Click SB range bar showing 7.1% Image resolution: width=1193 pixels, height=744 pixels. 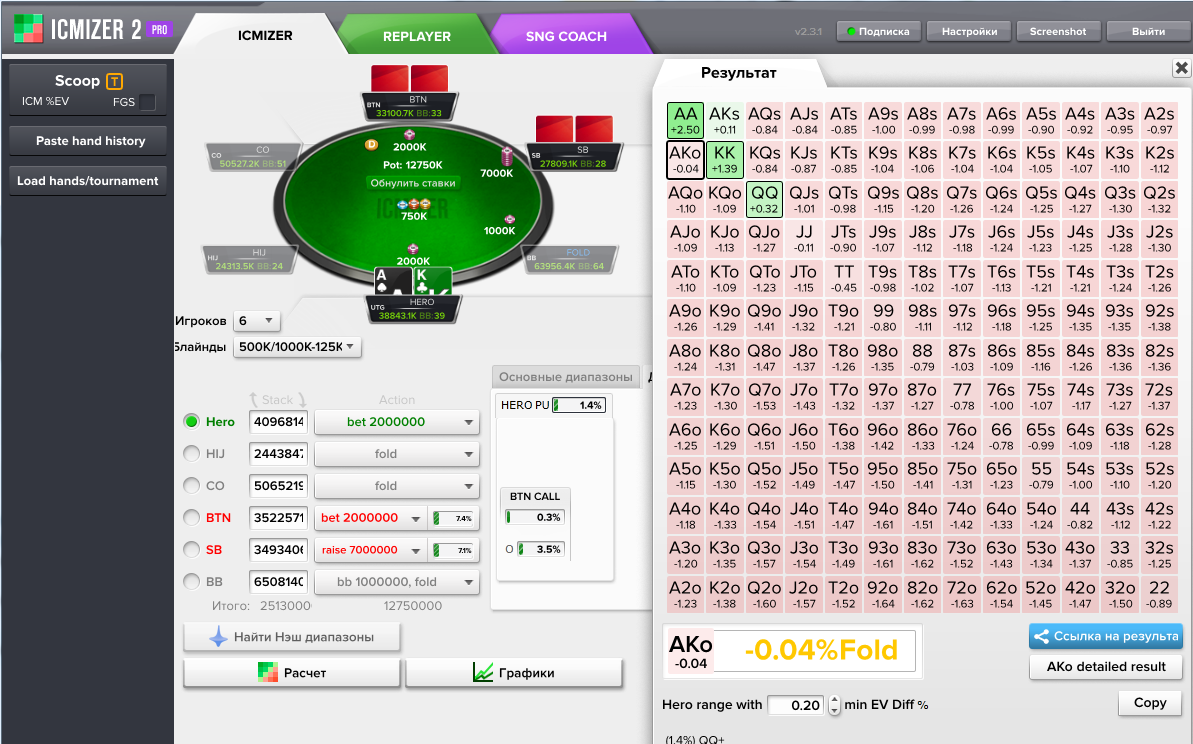pyautogui.click(x=453, y=550)
